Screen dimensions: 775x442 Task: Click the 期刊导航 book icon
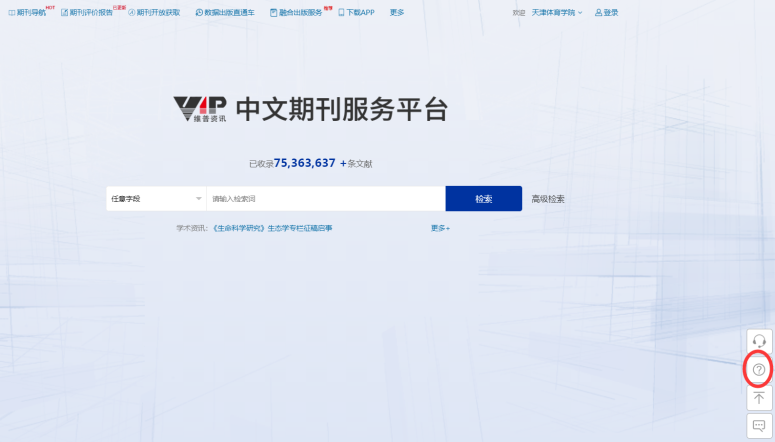pos(12,13)
